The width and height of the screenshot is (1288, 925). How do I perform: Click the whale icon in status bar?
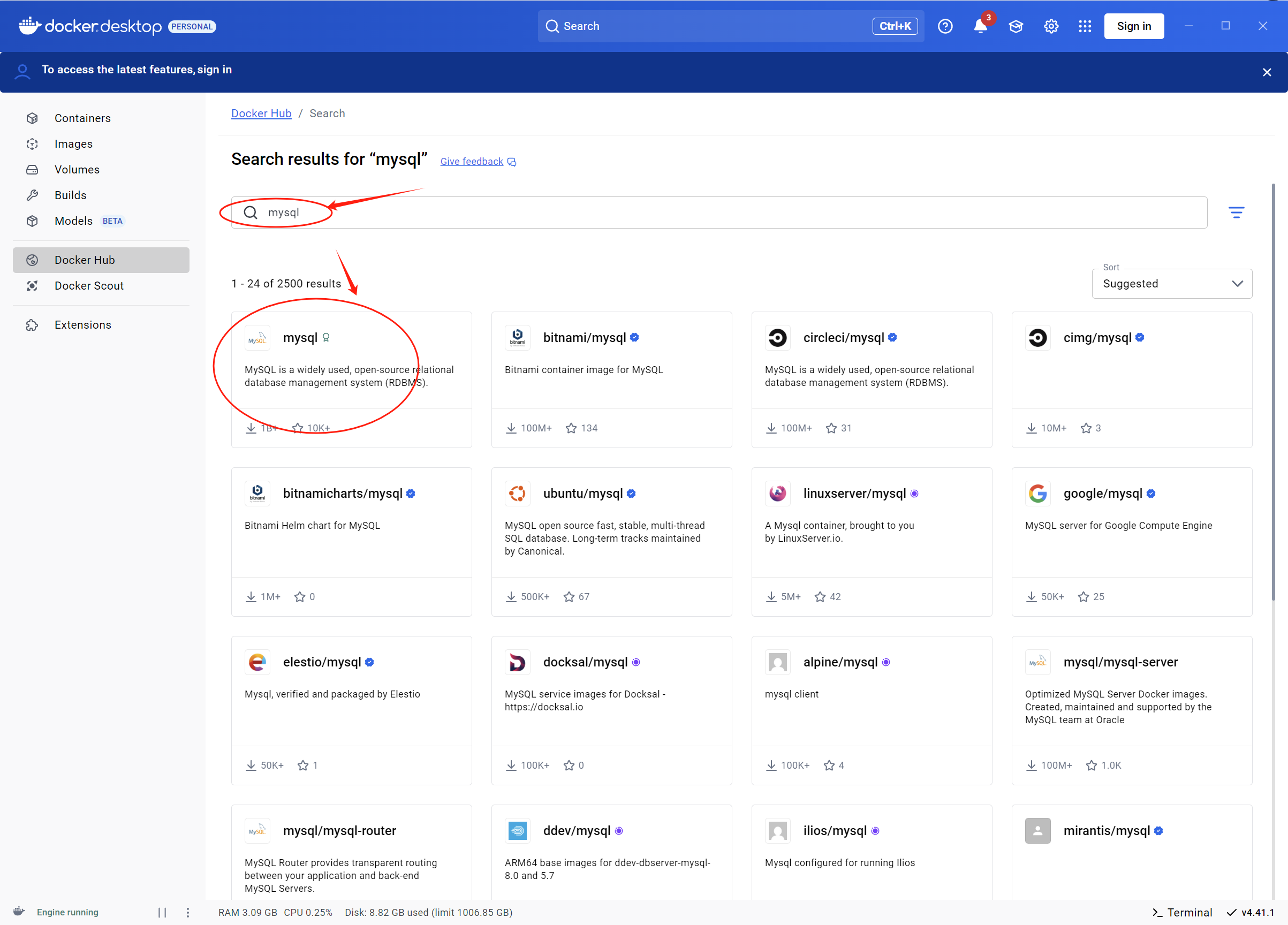19,912
